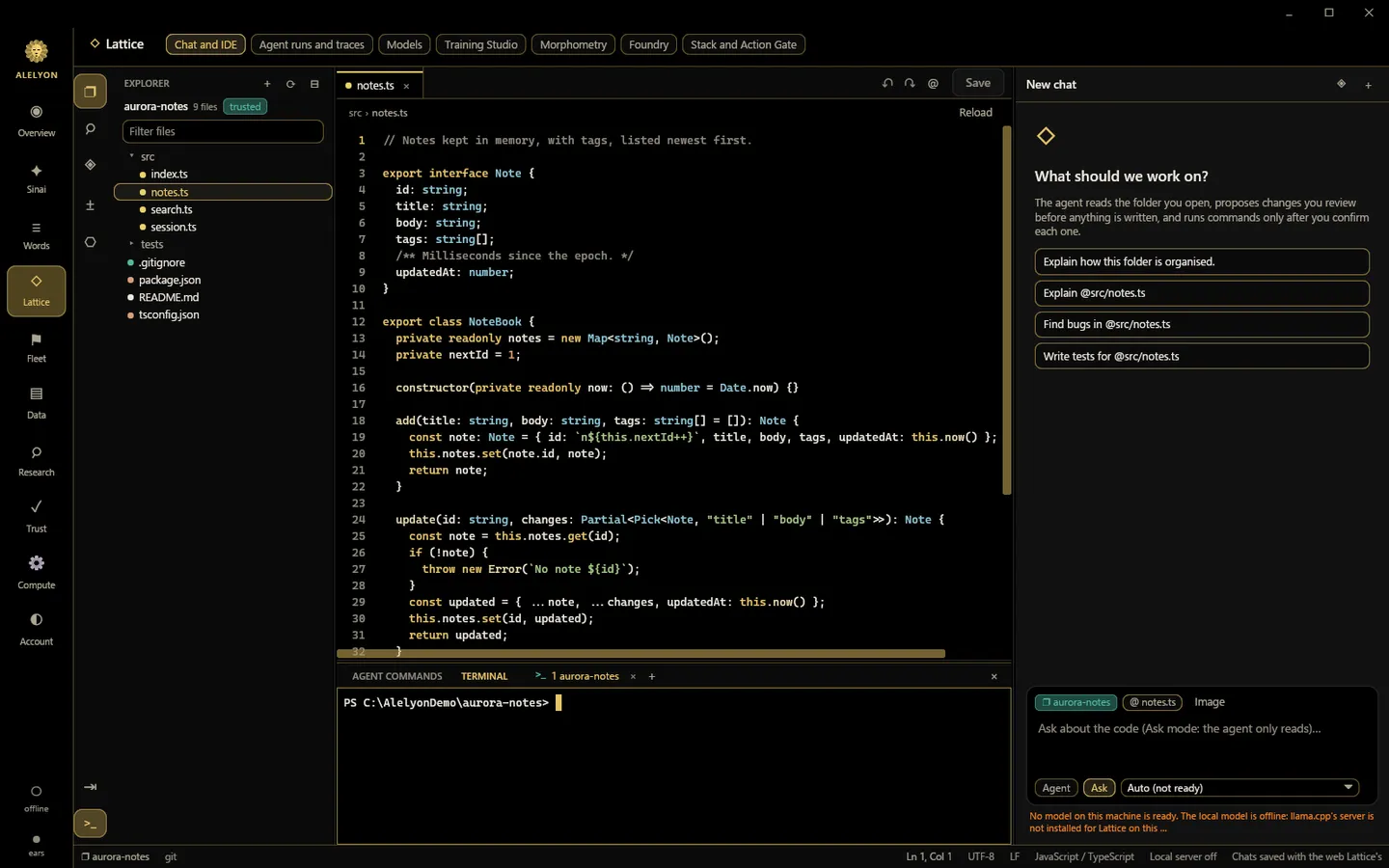Click 'Explain how this folder is organised.'

(1202, 261)
